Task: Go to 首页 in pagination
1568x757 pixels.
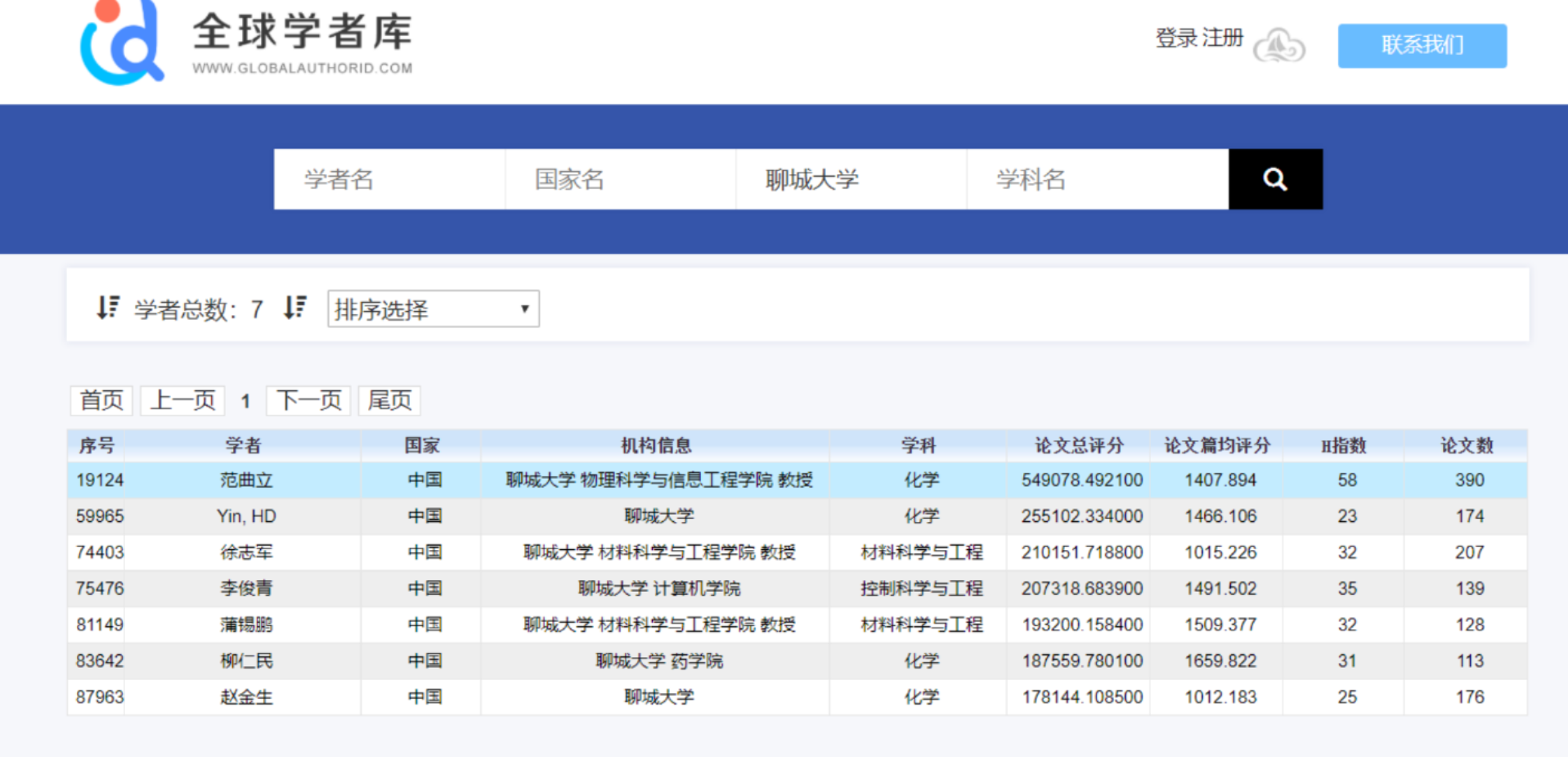Action: point(100,400)
